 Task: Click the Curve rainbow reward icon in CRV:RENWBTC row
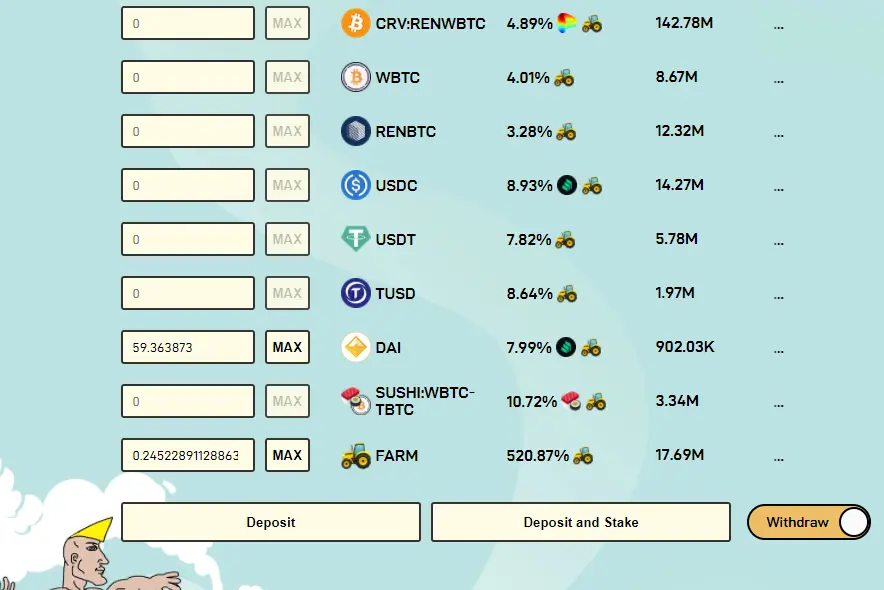pos(567,23)
